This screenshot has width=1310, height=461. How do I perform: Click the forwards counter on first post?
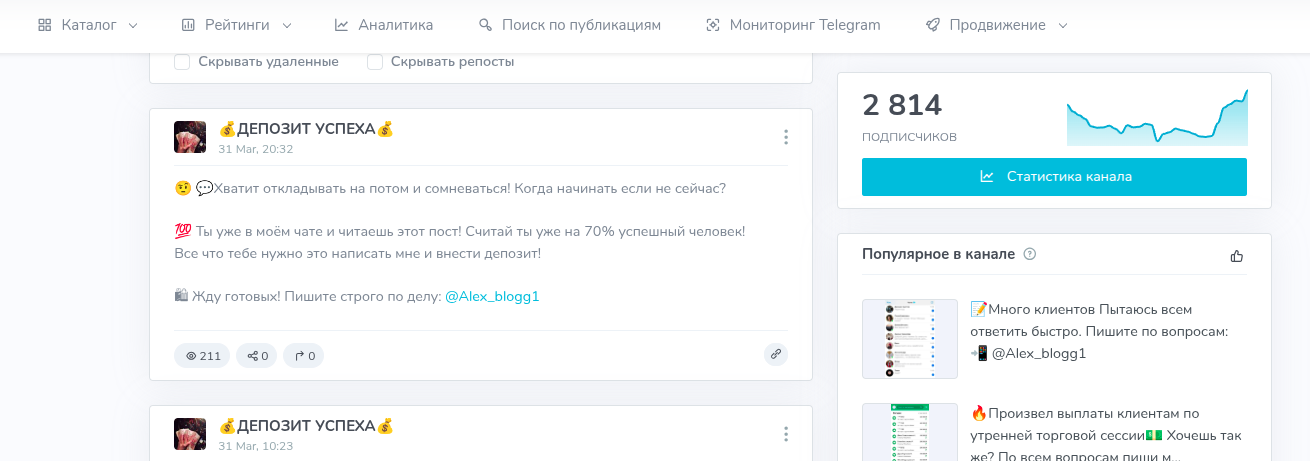point(304,356)
